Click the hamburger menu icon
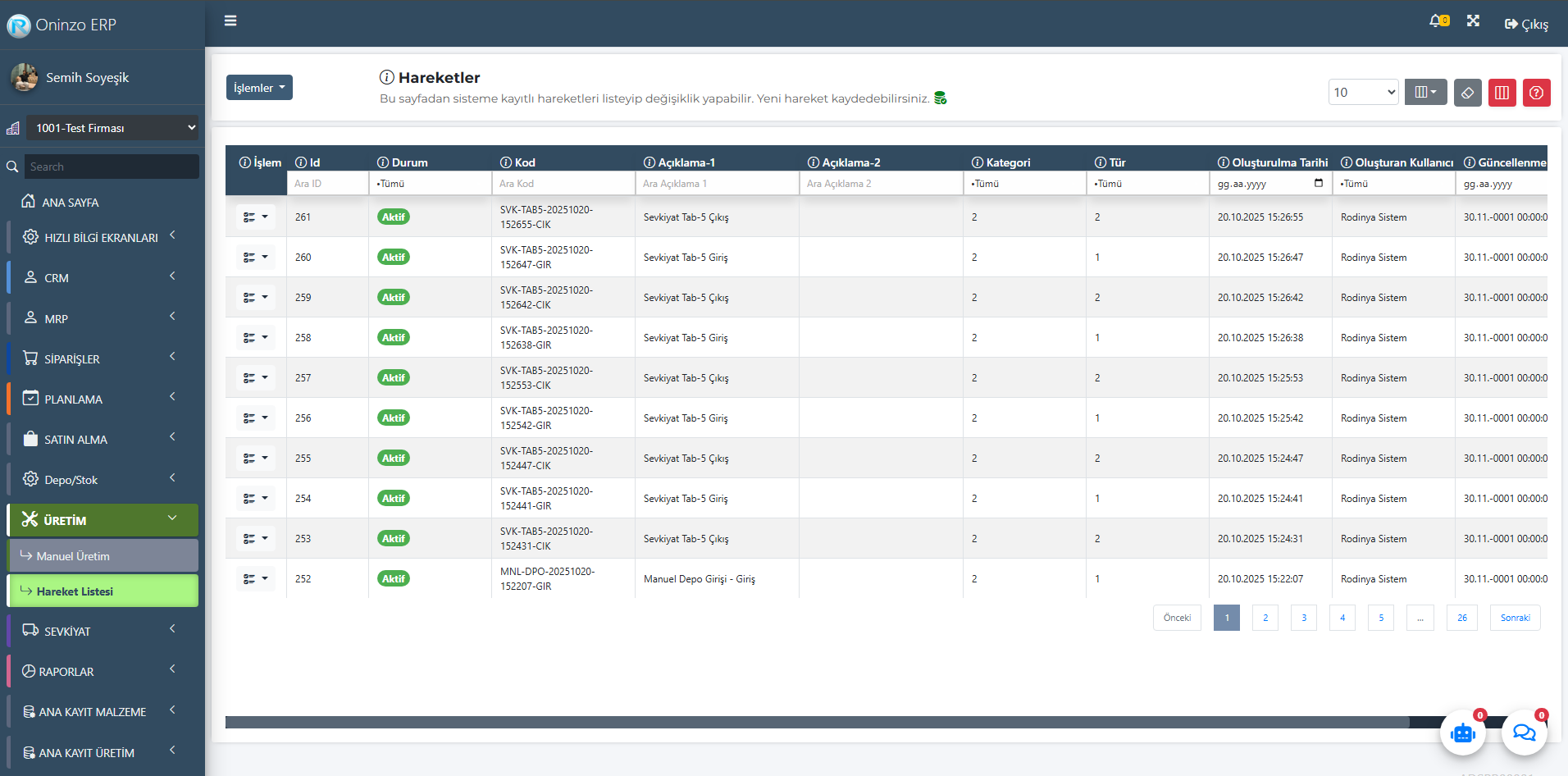The width and height of the screenshot is (1568, 776). click(230, 21)
